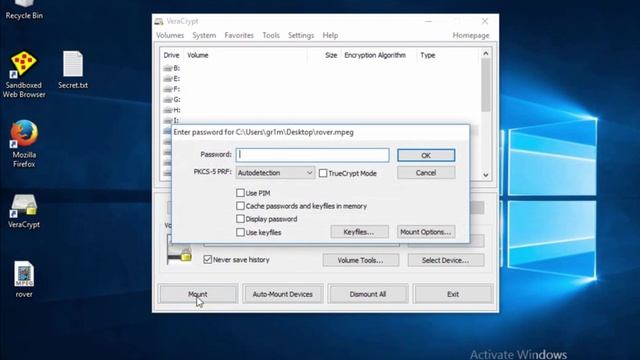Open the Help menu

[330, 36]
